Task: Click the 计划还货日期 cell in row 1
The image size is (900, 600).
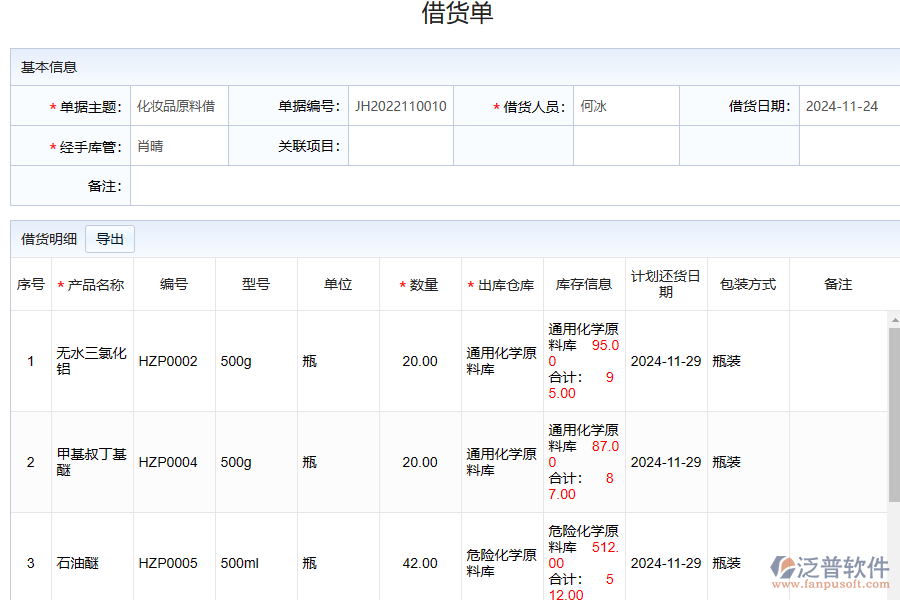Action: pyautogui.click(x=666, y=361)
